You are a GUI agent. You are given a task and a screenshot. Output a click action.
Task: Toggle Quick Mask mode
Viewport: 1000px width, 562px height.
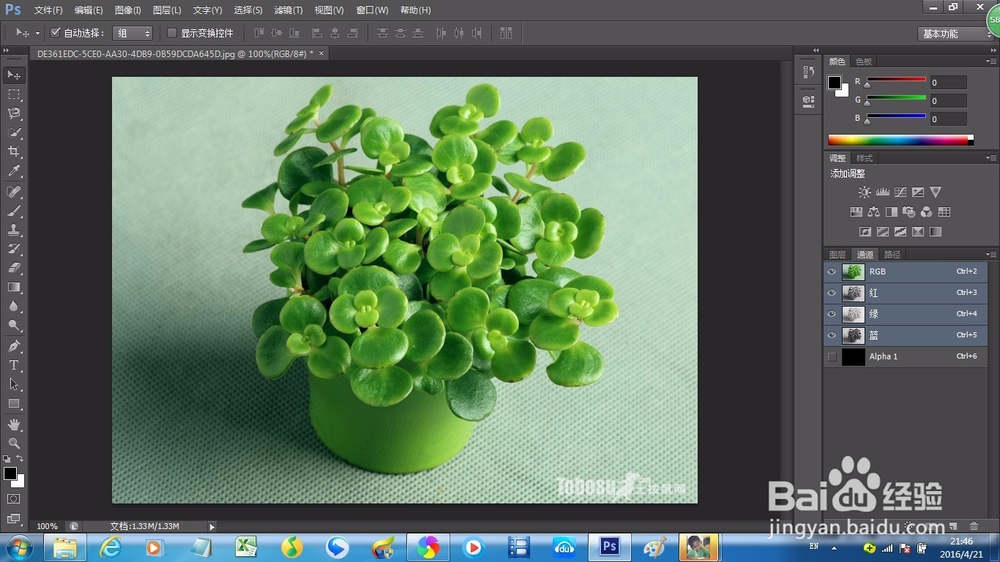click(x=13, y=499)
